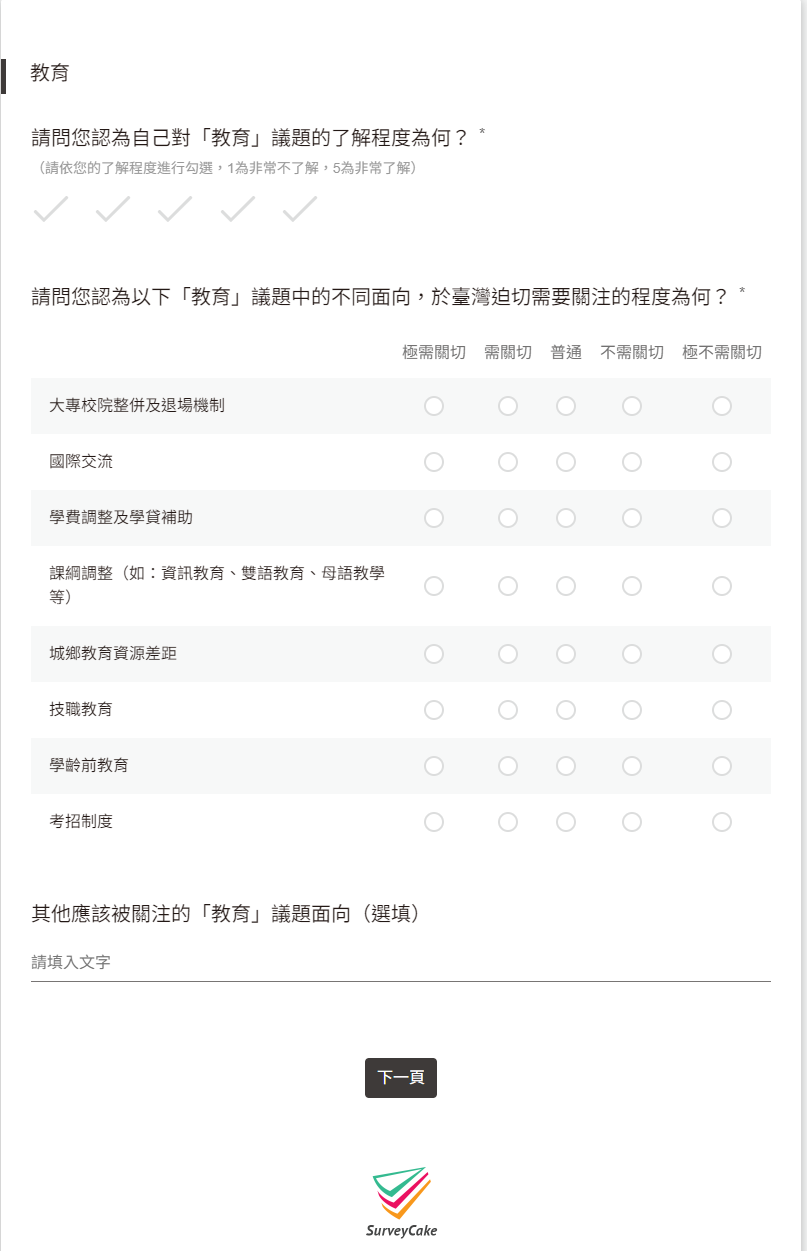
Task: Choose 不需關切 for 國際交流
Action: click(632, 462)
